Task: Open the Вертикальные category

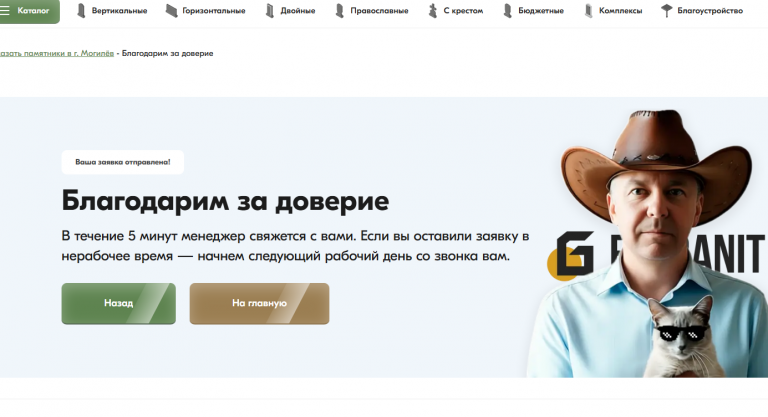Action: 120,11
